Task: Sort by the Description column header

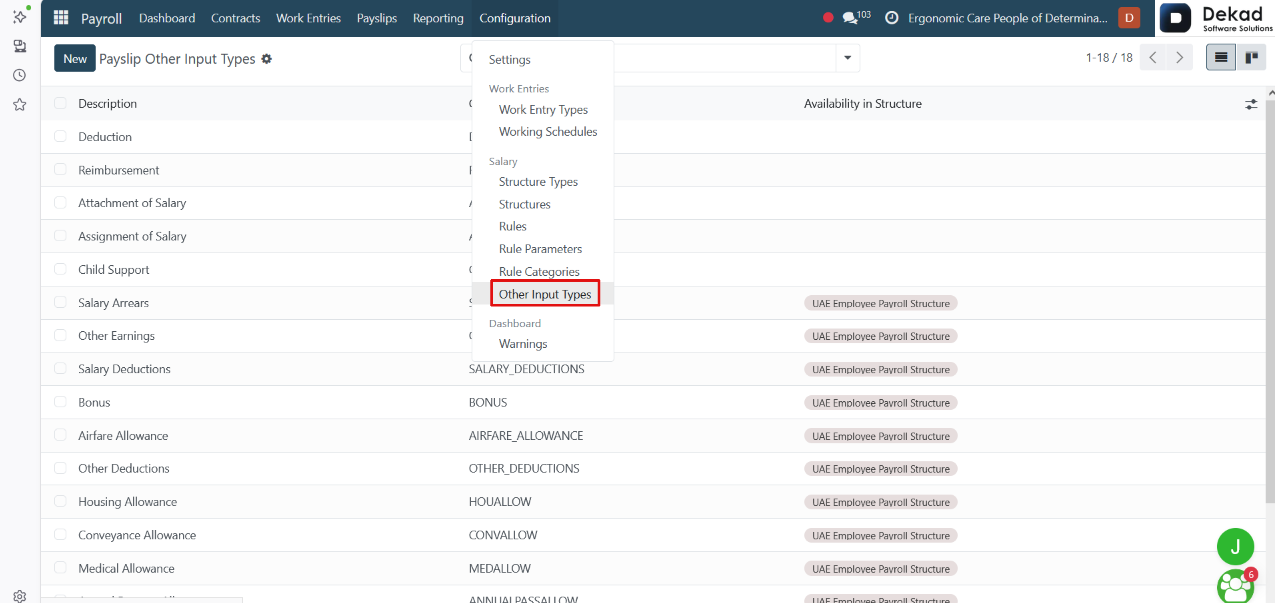Action: point(108,104)
